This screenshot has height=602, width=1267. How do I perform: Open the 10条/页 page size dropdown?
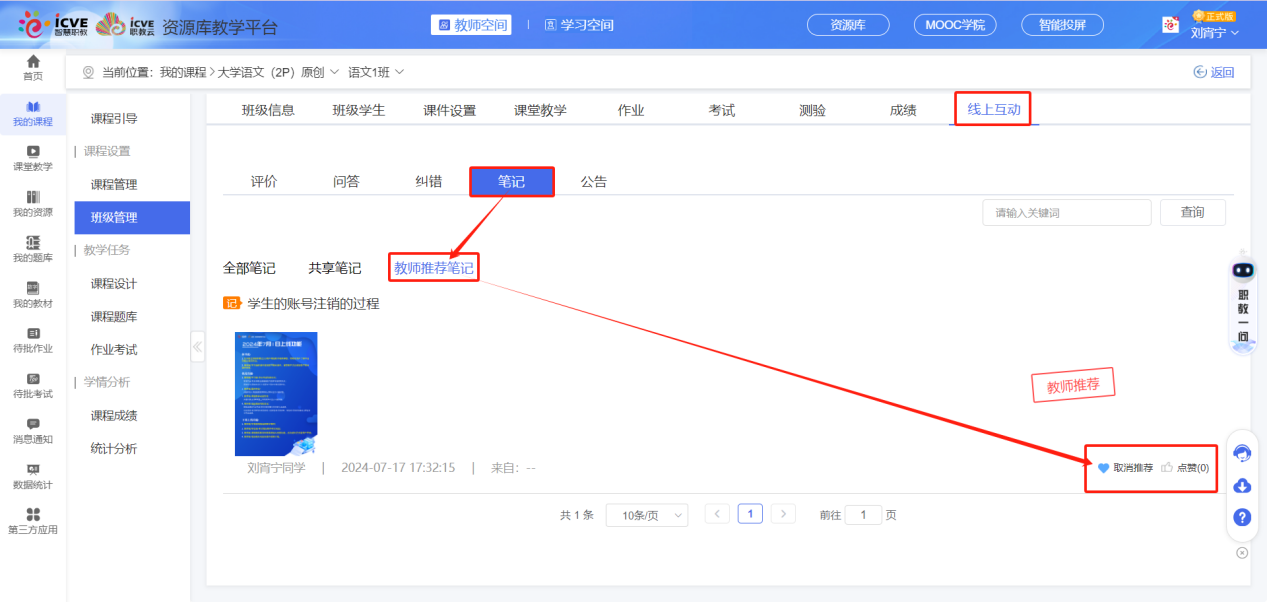[646, 514]
